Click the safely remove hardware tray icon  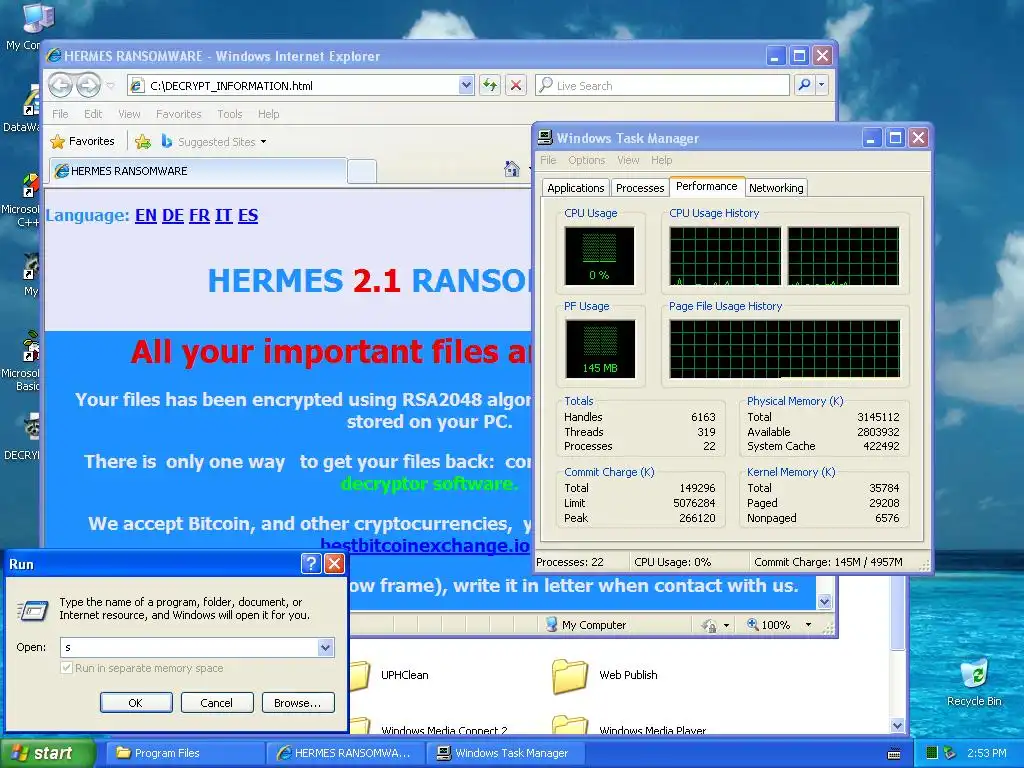tap(950, 753)
